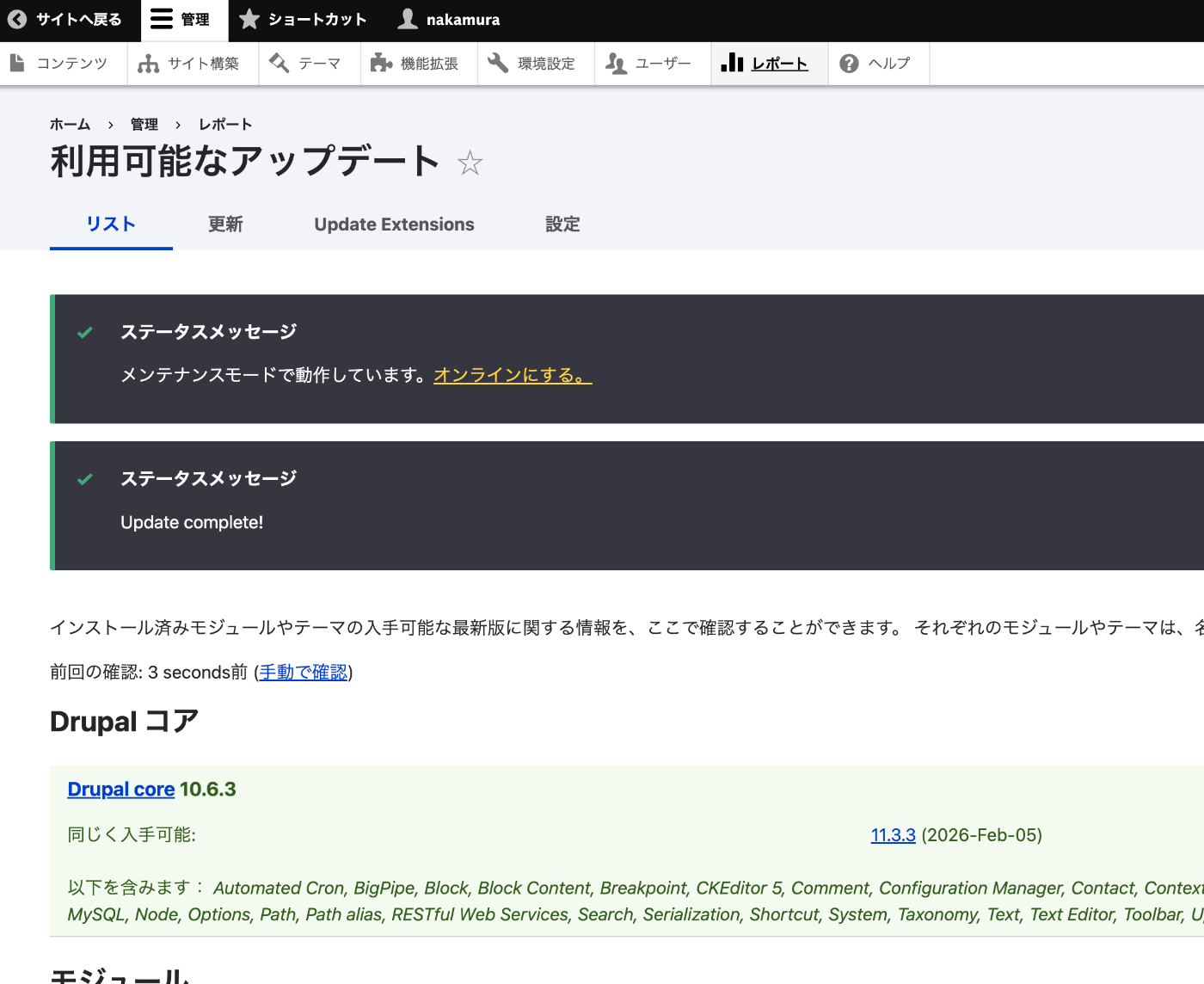
Task: Click the nakamura username in top bar
Action: [x=463, y=20]
